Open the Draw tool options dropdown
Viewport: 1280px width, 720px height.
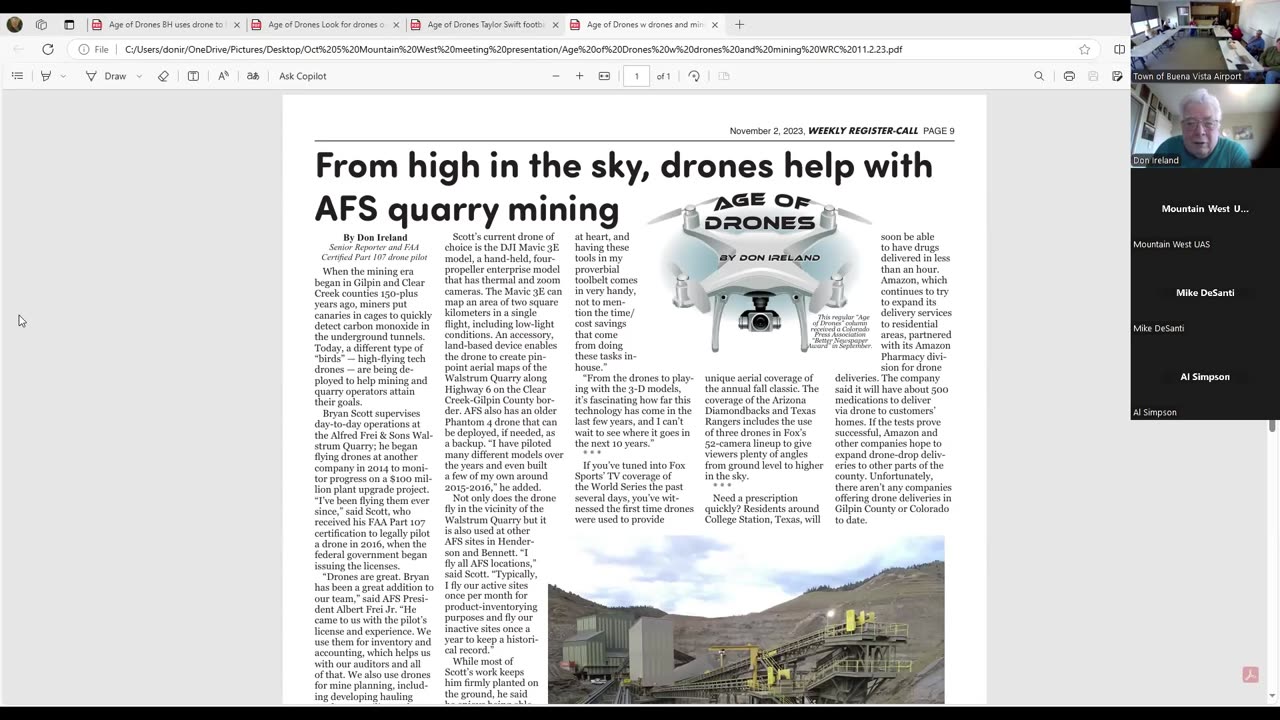[139, 76]
